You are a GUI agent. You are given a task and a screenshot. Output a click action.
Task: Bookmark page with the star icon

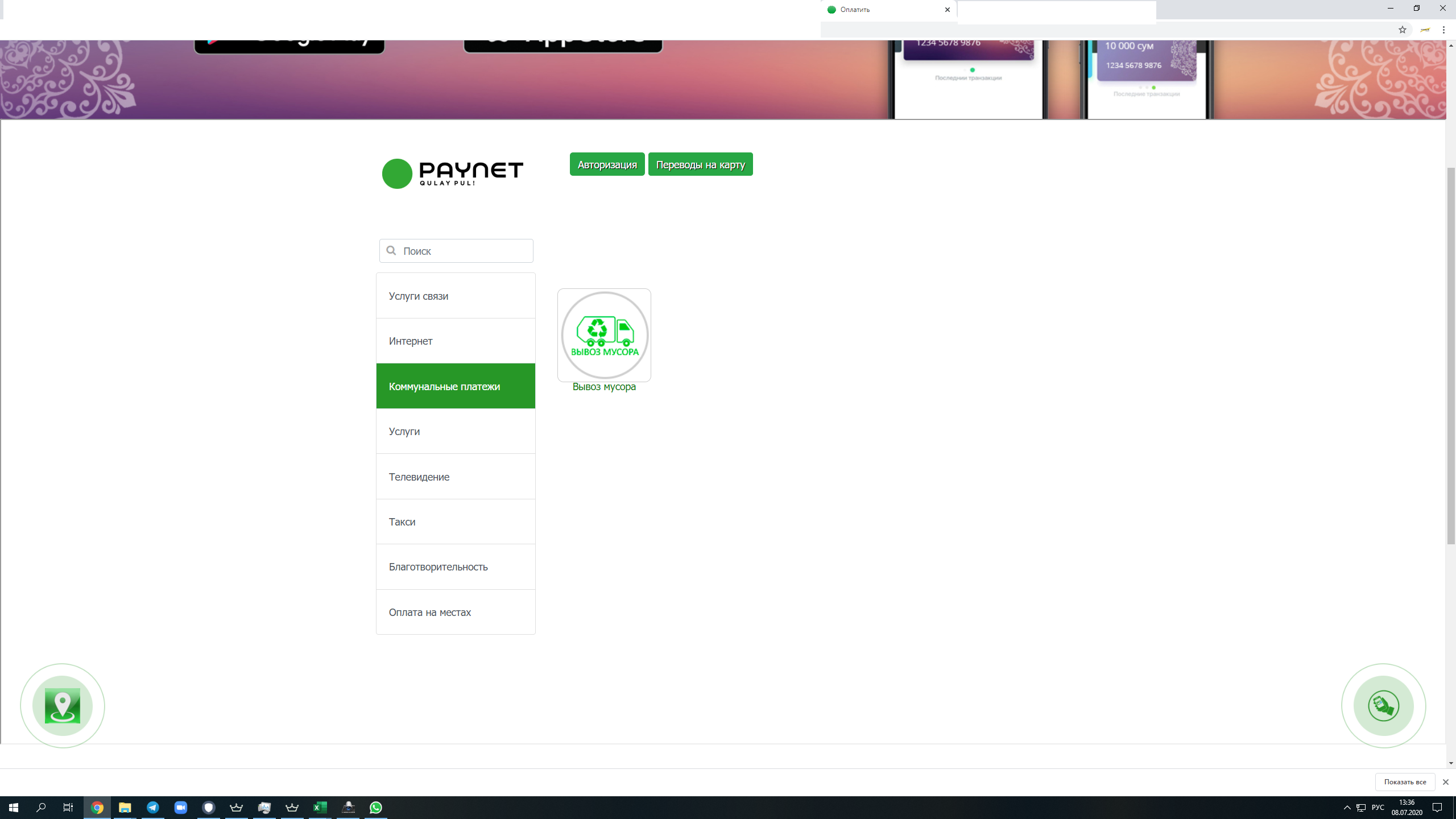click(x=1402, y=30)
